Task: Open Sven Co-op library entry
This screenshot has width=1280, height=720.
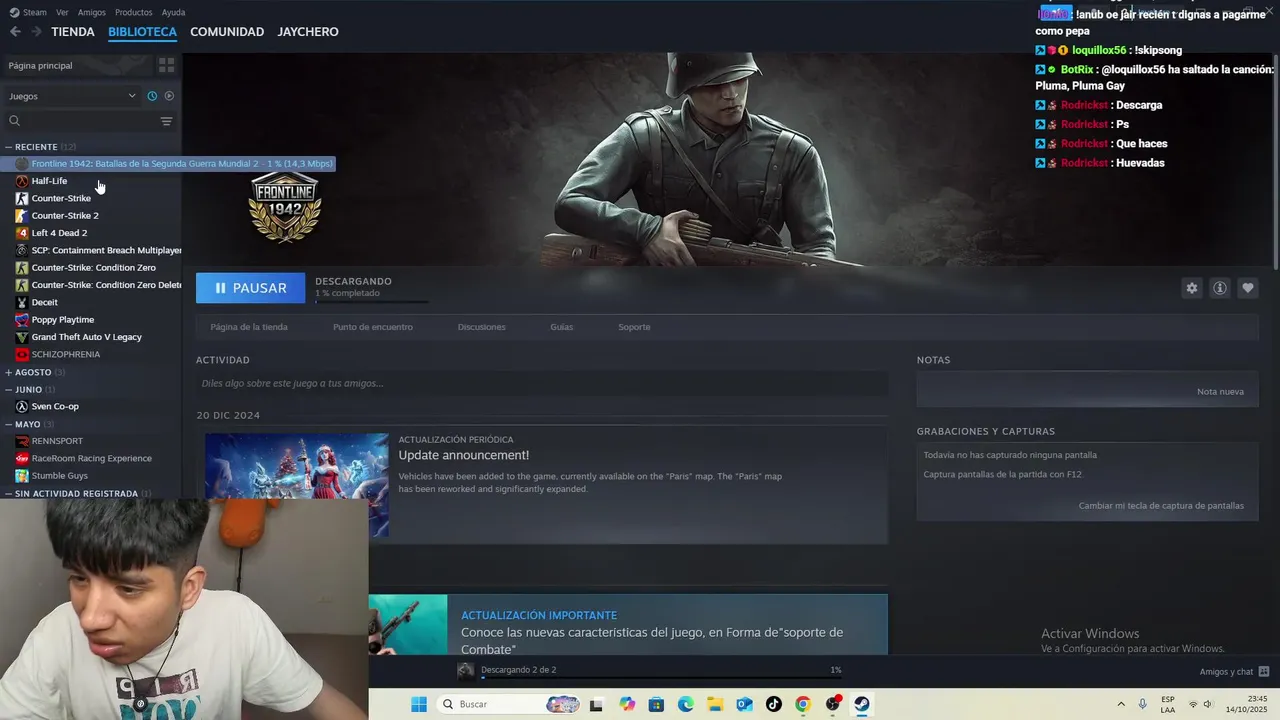Action: coord(54,407)
